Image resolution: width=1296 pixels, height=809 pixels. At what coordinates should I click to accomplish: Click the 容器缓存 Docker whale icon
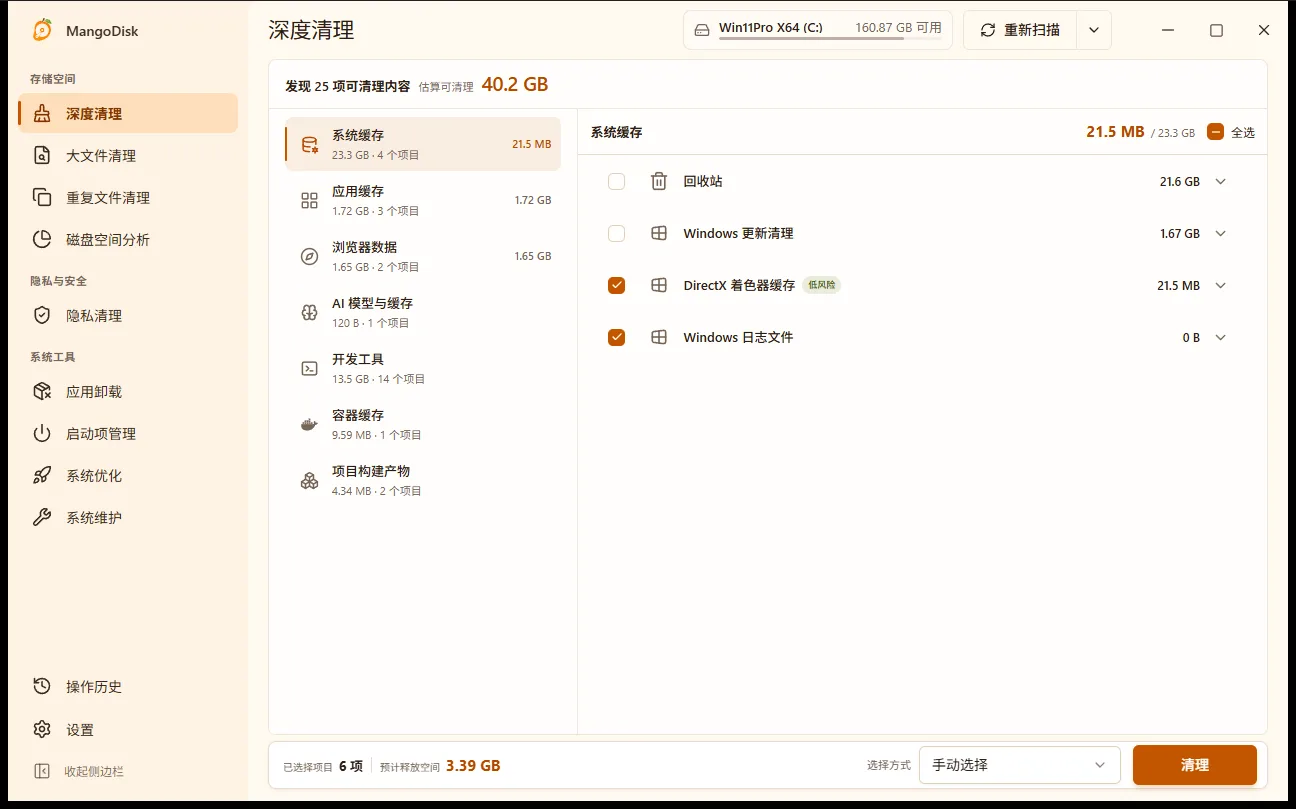(x=310, y=425)
